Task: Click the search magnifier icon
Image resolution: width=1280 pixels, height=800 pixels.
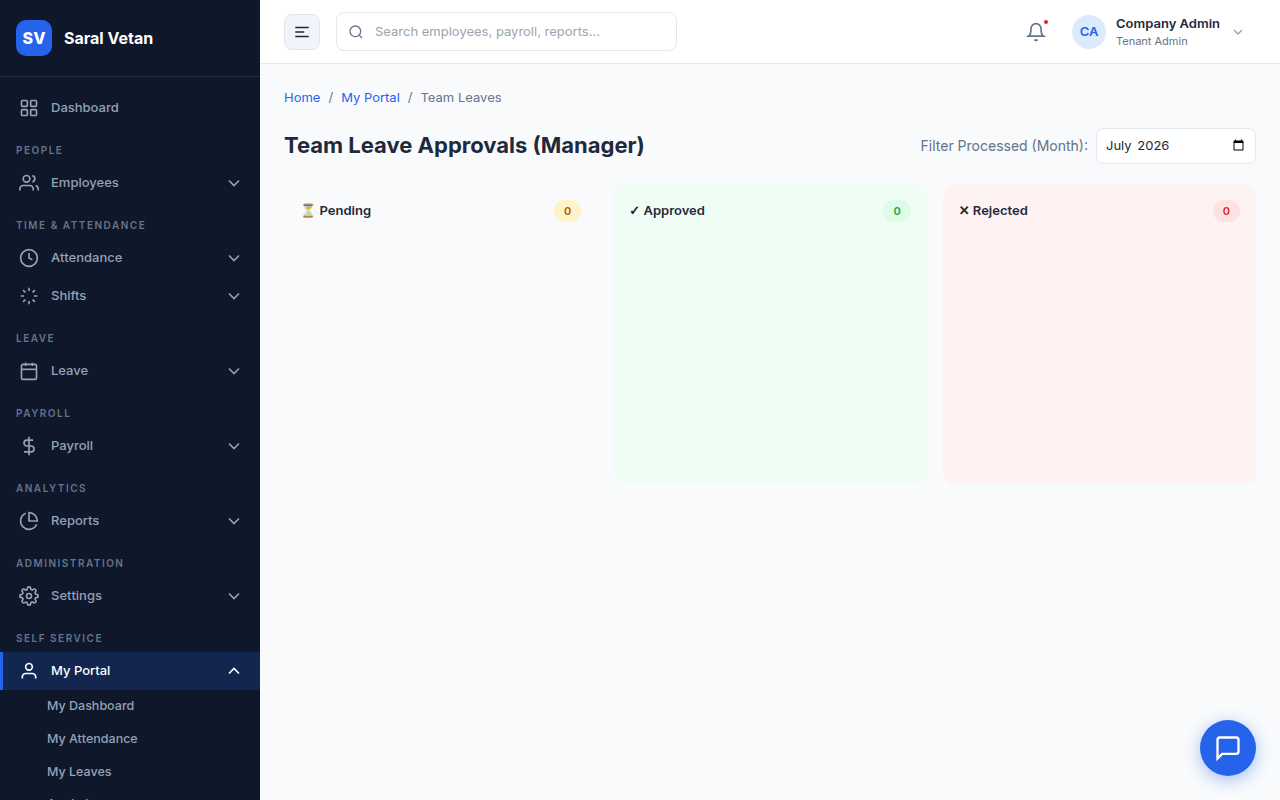Action: tap(356, 32)
